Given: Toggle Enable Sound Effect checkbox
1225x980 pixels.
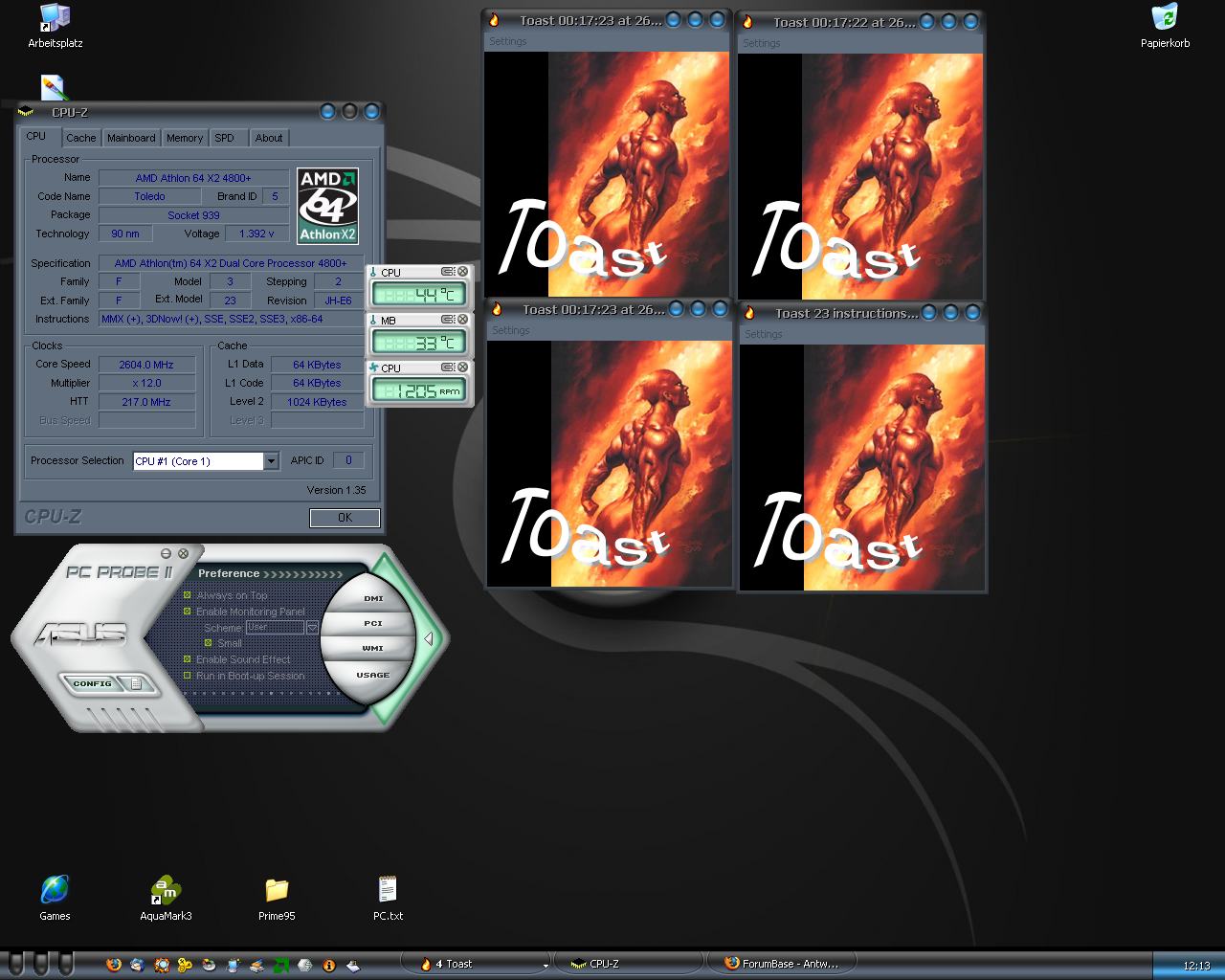Looking at the screenshot, I should pyautogui.click(x=188, y=659).
